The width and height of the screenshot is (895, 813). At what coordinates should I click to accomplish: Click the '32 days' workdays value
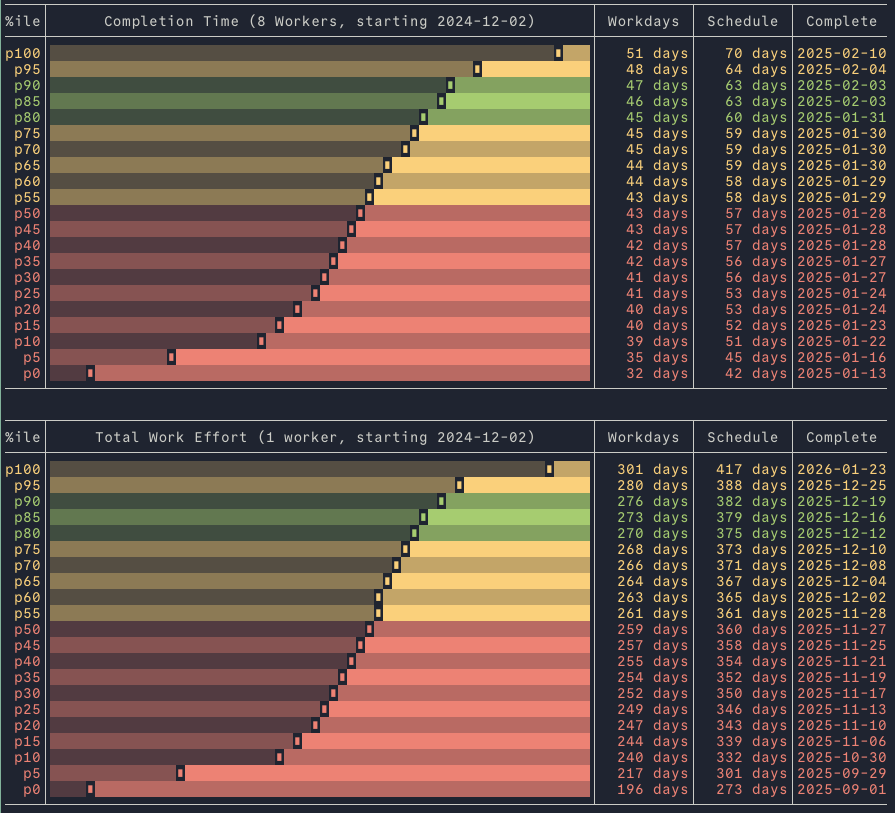point(657,373)
